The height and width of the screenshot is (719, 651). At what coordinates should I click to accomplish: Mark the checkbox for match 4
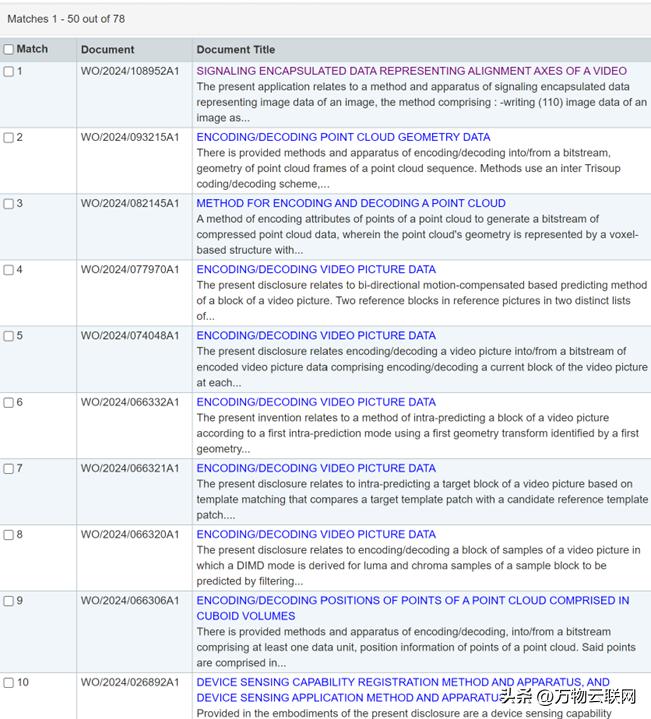point(9,270)
